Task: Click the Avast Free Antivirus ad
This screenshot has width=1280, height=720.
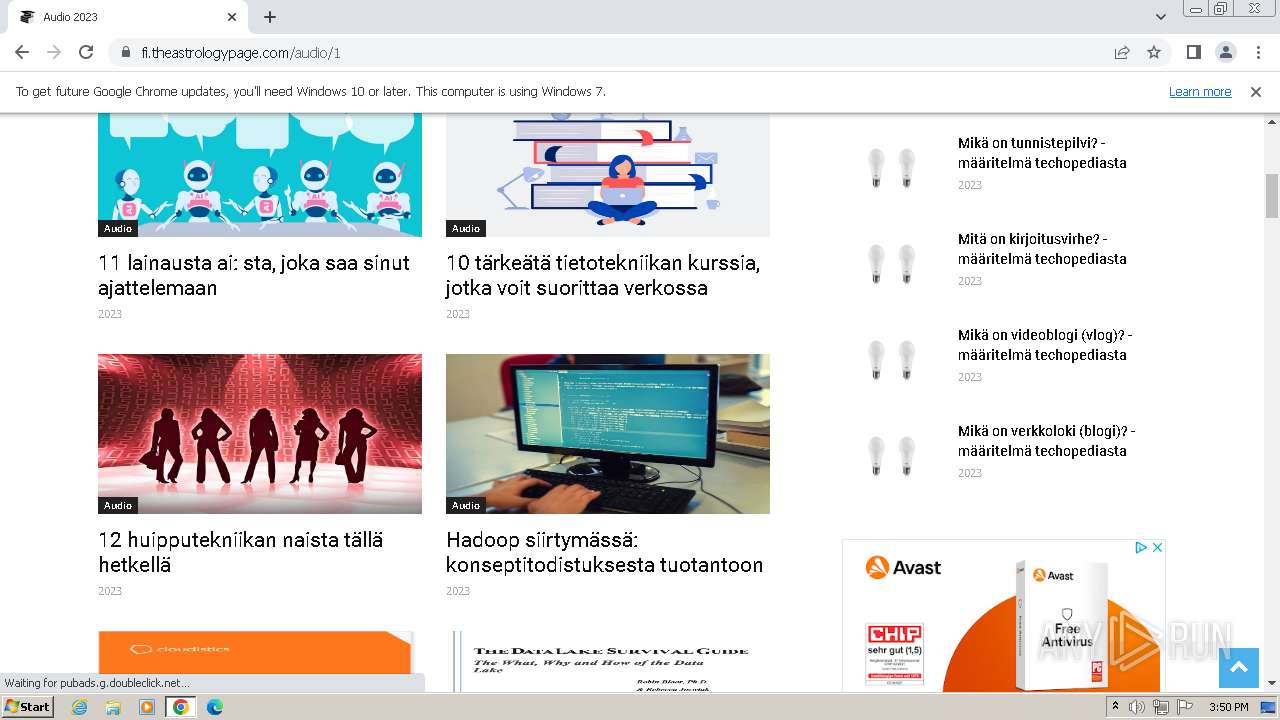Action: (1003, 616)
